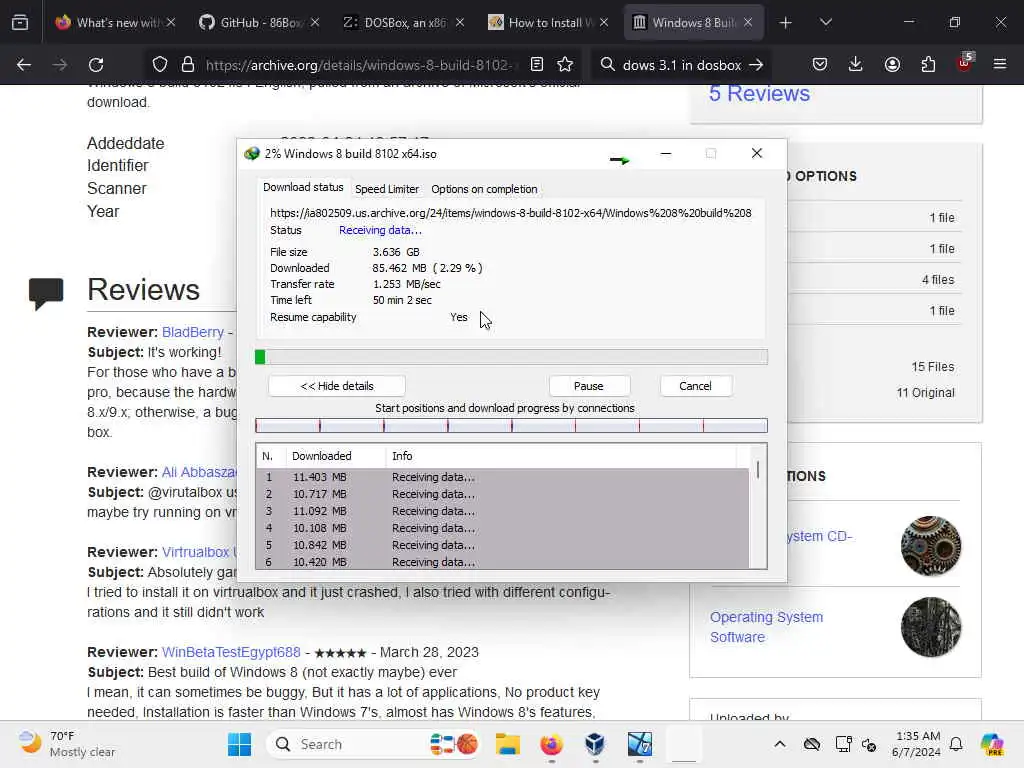Click the Windows taskbar Search box

coord(372,744)
